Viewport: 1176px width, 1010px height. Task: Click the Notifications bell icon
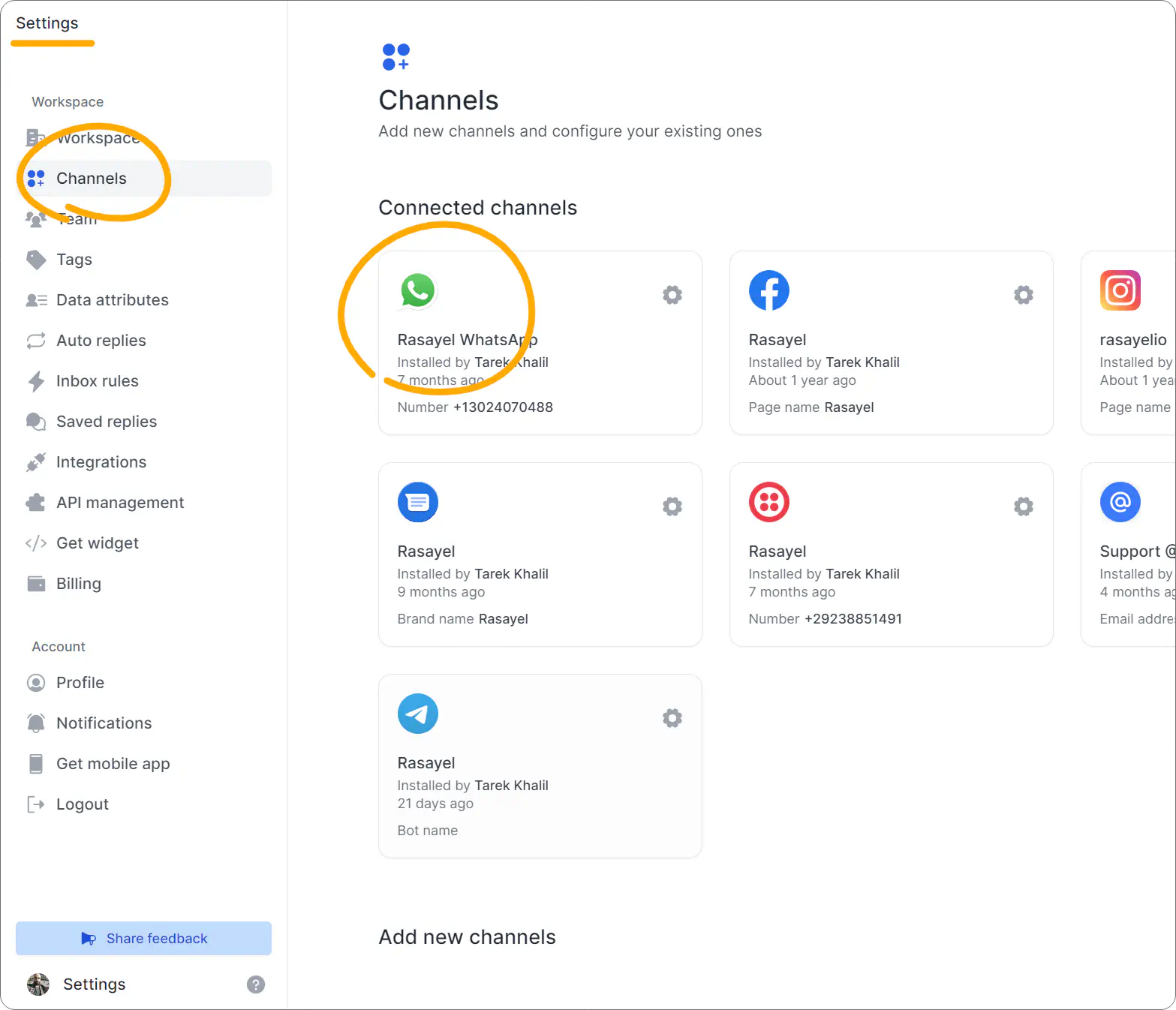pos(36,723)
